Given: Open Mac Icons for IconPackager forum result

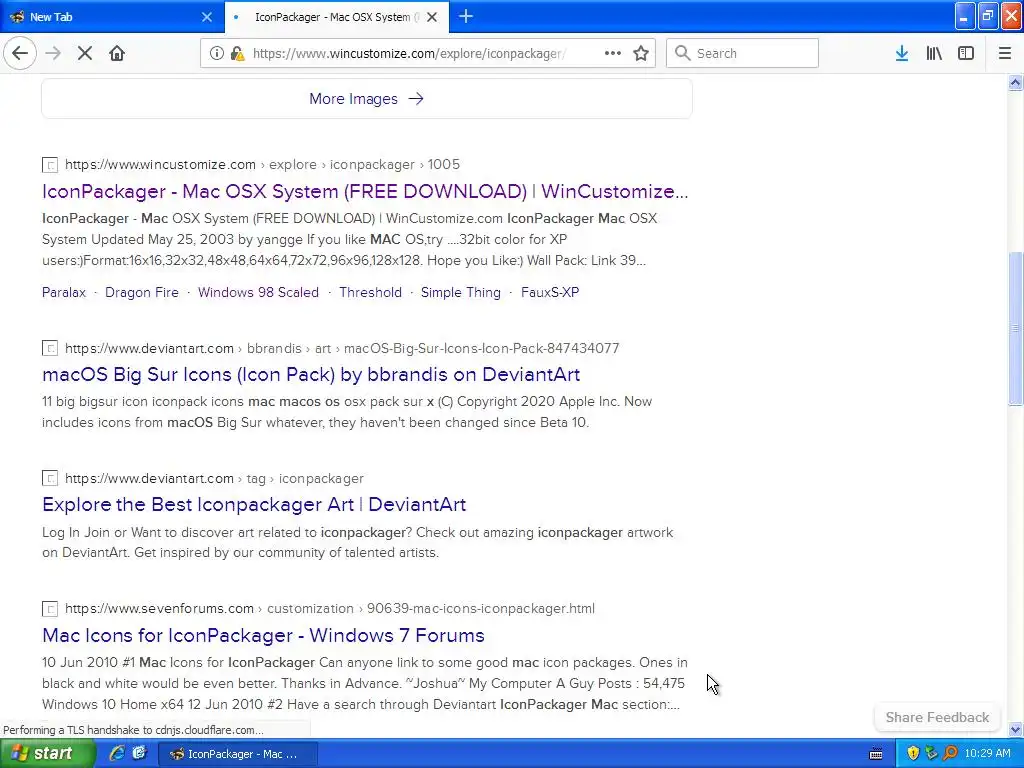Looking at the screenshot, I should click(263, 635).
